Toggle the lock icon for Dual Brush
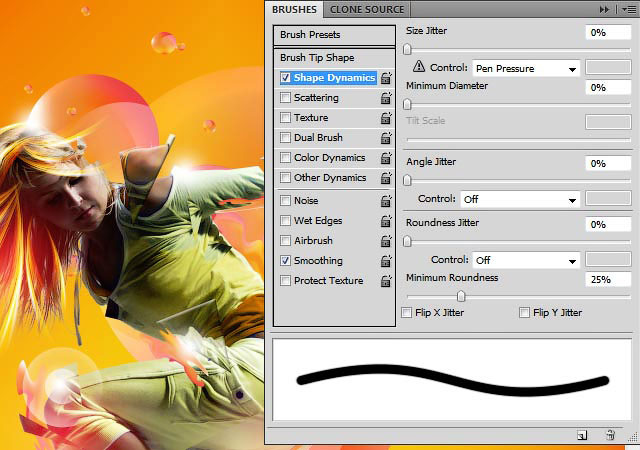The image size is (640, 450). point(386,138)
